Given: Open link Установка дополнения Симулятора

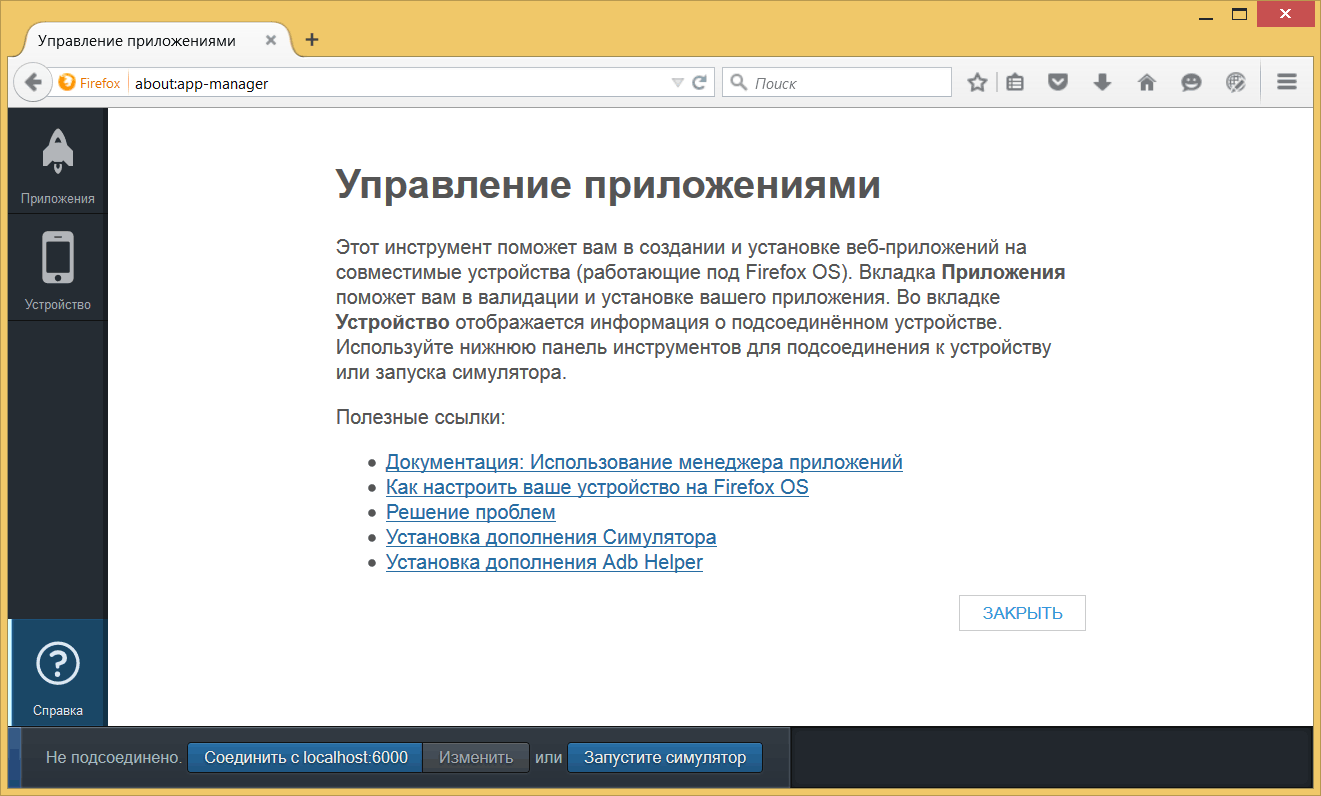Looking at the screenshot, I should [x=551, y=537].
